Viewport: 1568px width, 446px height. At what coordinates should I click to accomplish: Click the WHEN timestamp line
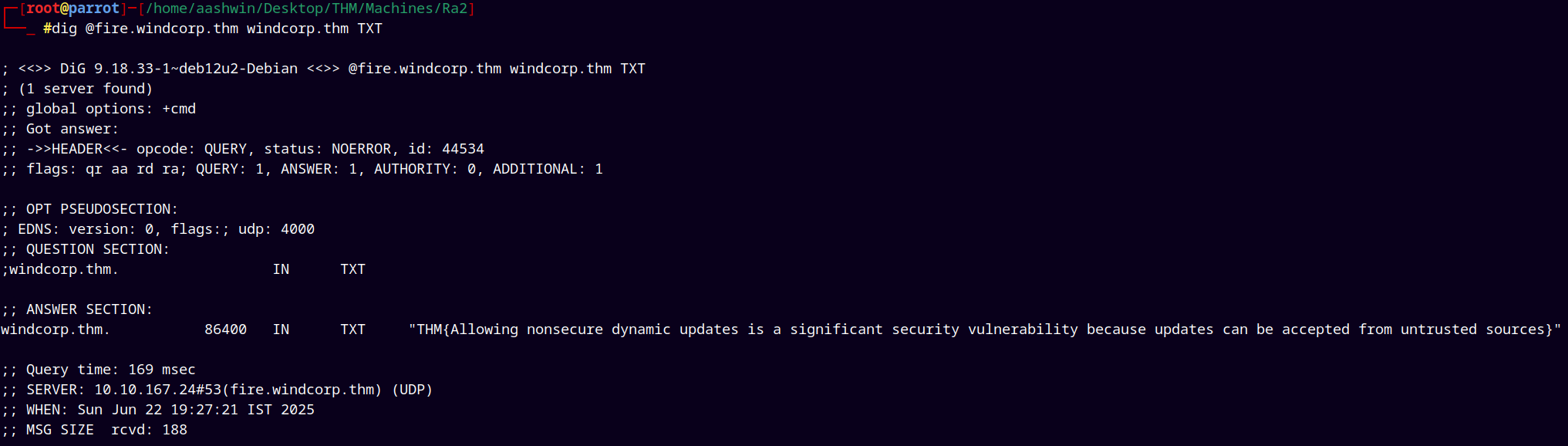(158, 410)
